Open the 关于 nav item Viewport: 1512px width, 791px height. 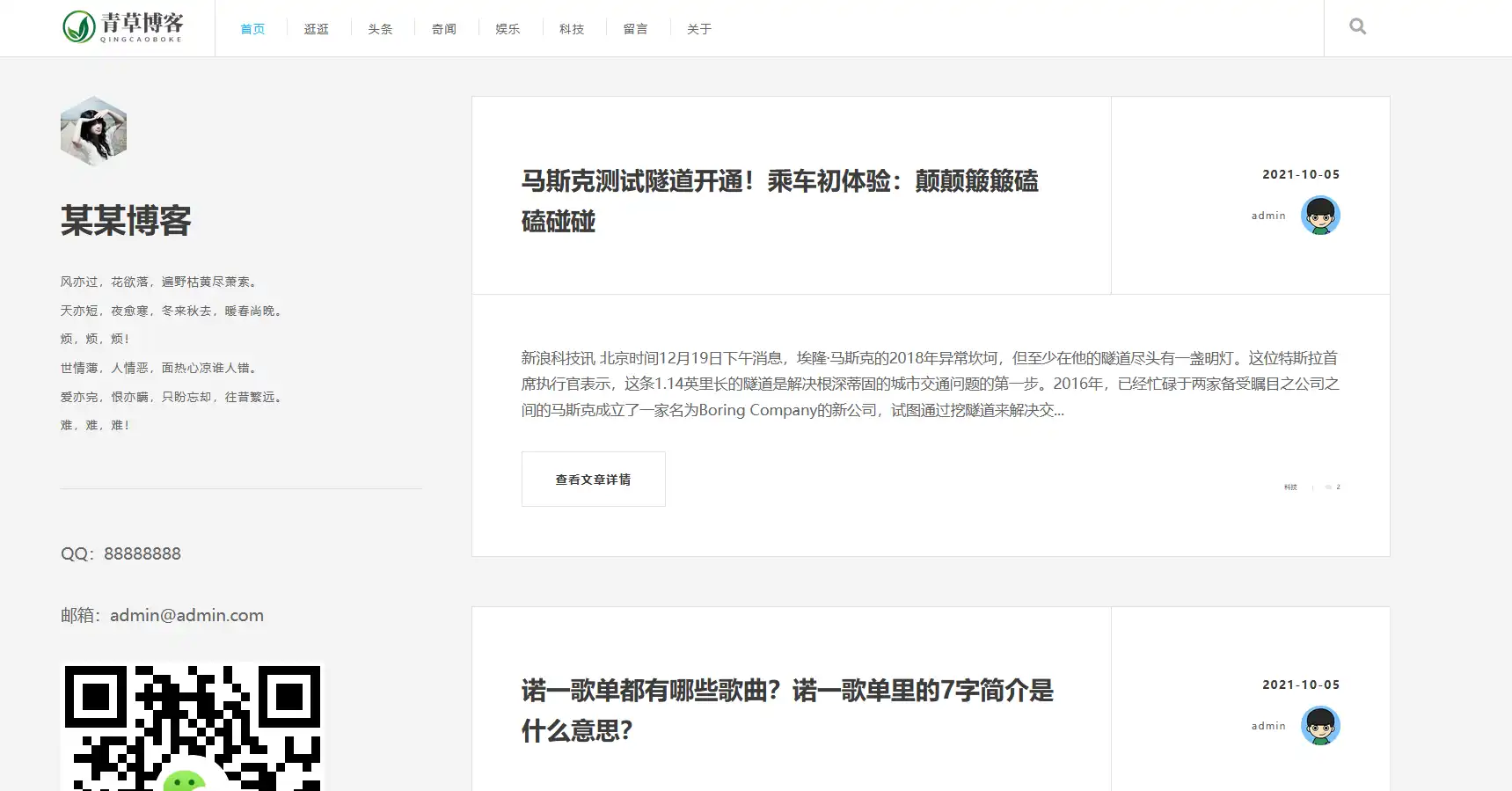point(699,29)
